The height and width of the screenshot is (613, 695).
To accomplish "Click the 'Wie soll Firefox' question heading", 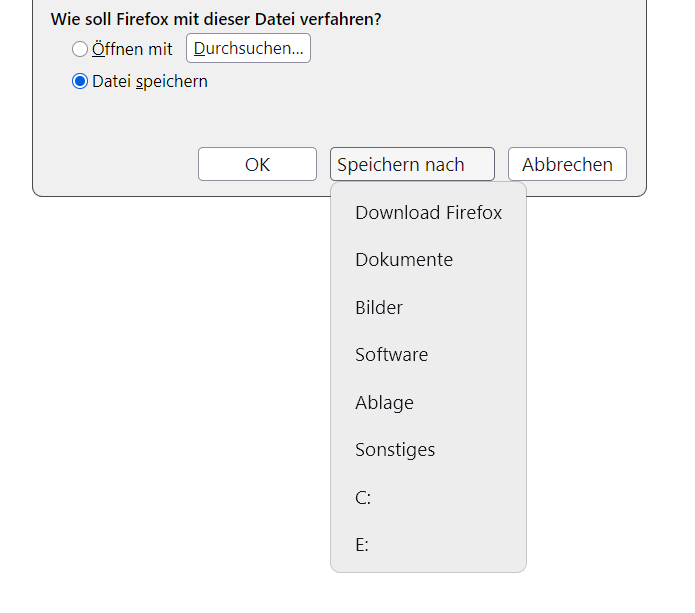I will 216,19.
